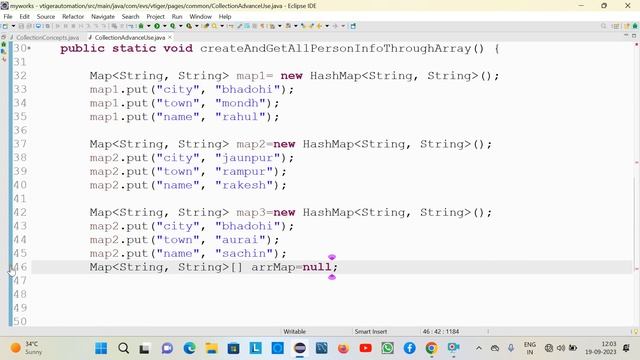Click the Coverage run icon
The image size is (640, 360).
pos(173,26)
